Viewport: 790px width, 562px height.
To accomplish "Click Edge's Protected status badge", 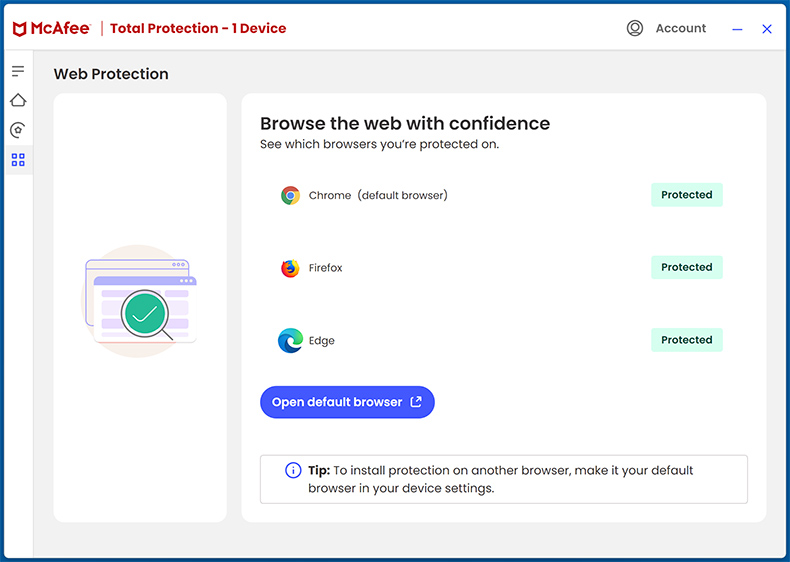I will 687,340.
